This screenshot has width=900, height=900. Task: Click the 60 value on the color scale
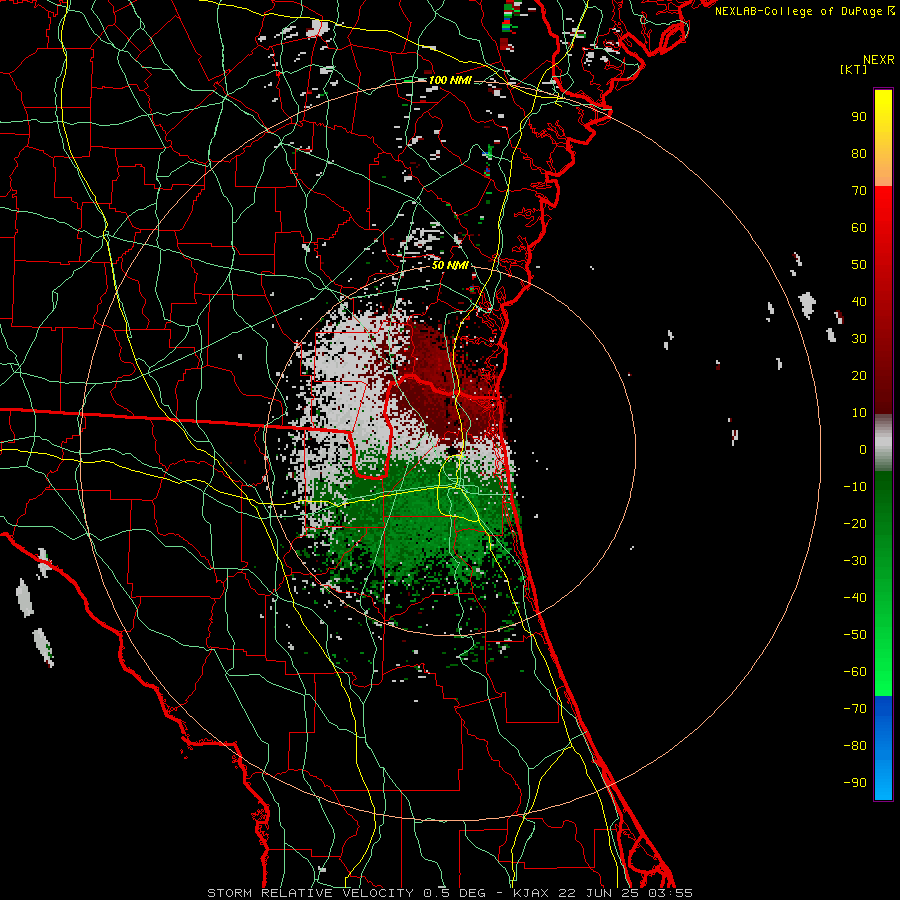859,227
